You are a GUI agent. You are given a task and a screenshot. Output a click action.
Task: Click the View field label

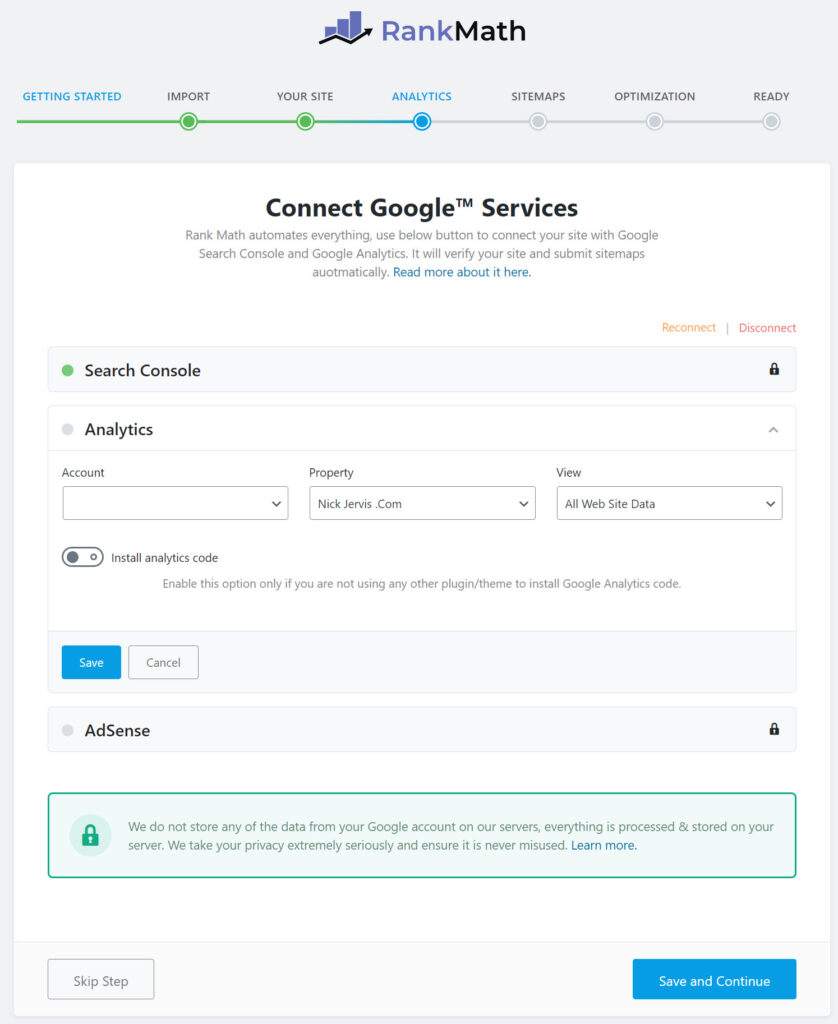click(x=568, y=472)
